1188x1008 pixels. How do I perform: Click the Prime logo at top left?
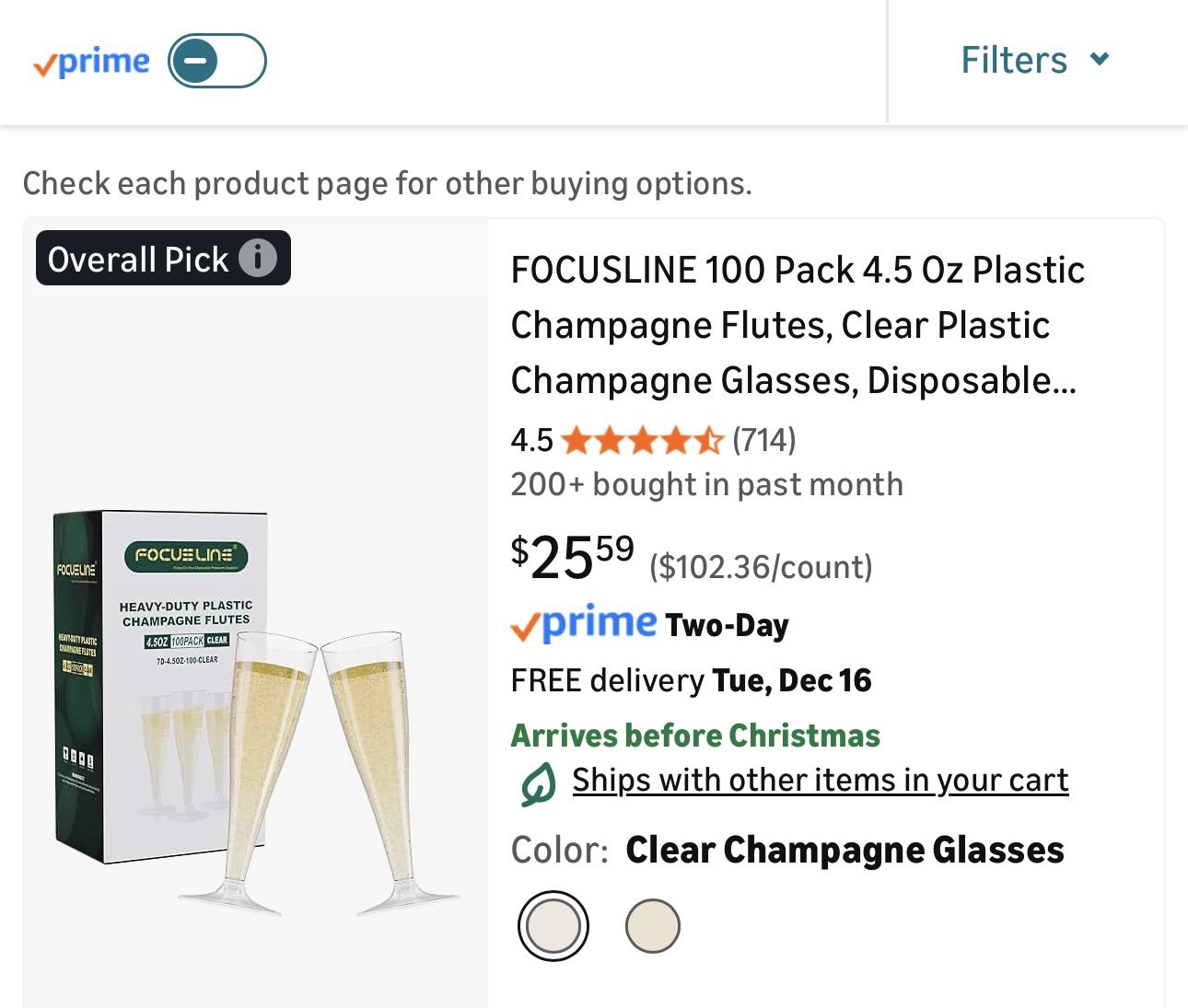click(x=92, y=61)
